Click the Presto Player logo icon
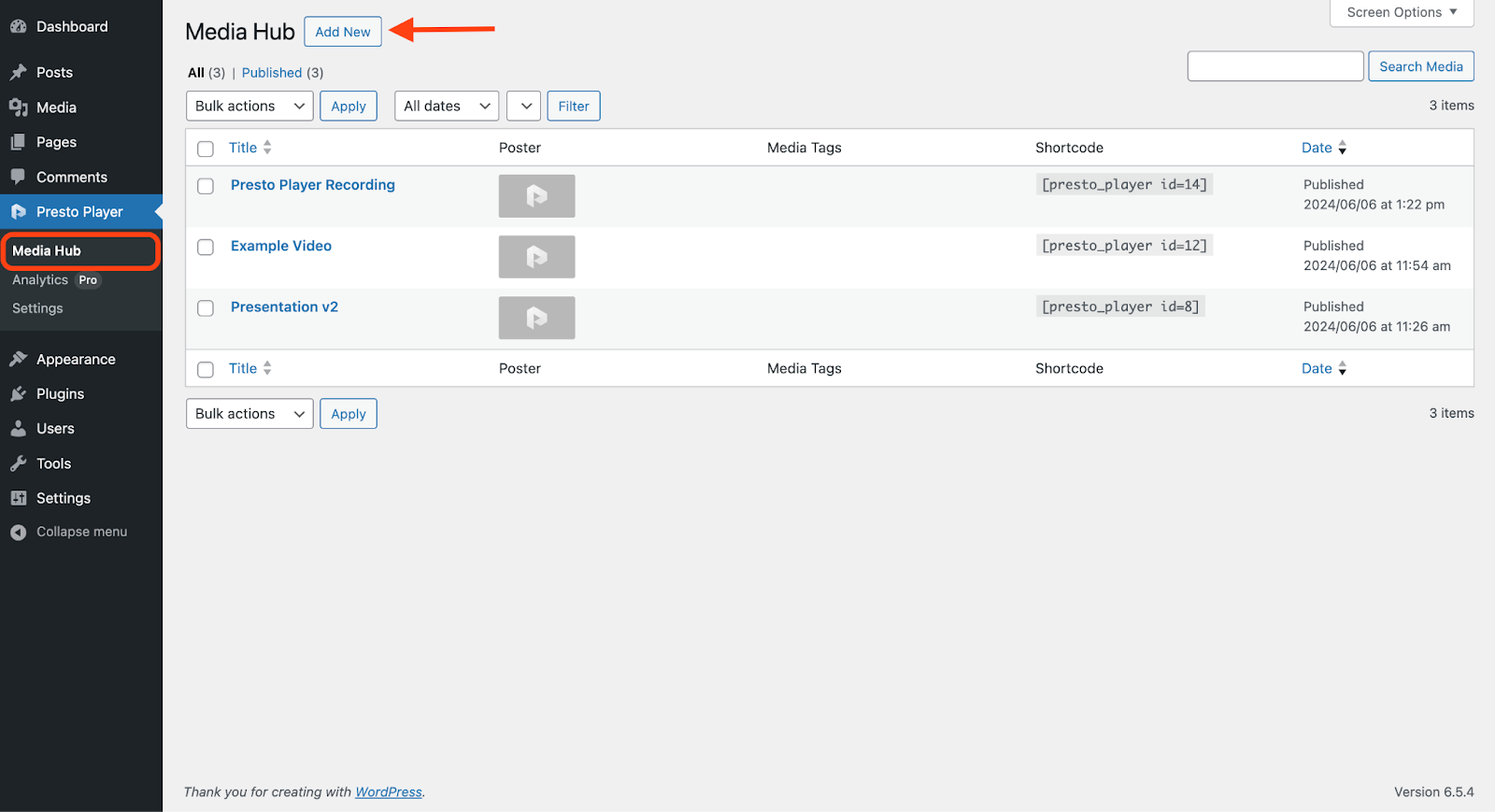Viewport: 1495px width, 812px height. [18, 212]
